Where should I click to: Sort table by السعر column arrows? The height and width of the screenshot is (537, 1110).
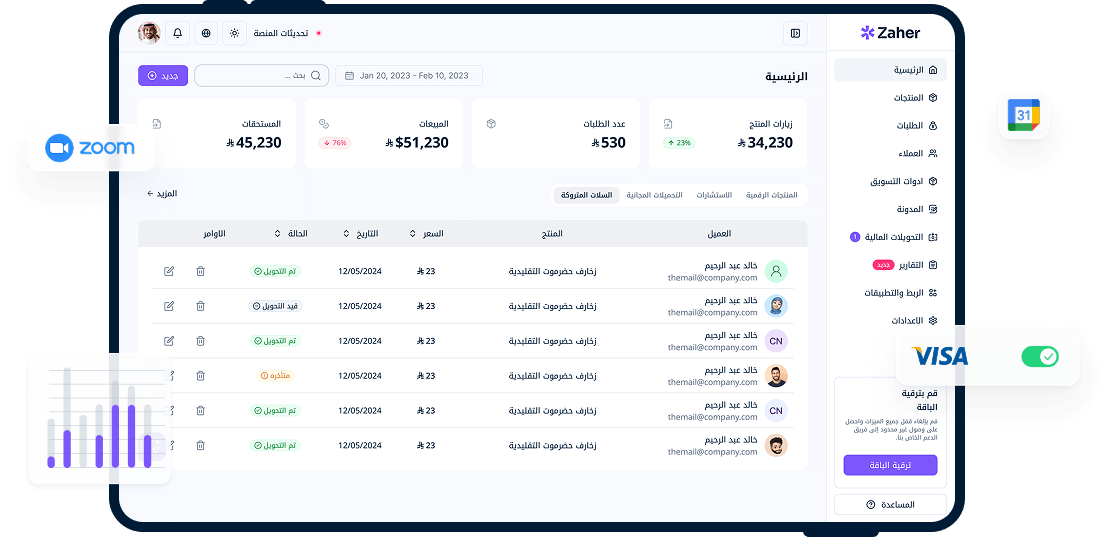point(413,234)
